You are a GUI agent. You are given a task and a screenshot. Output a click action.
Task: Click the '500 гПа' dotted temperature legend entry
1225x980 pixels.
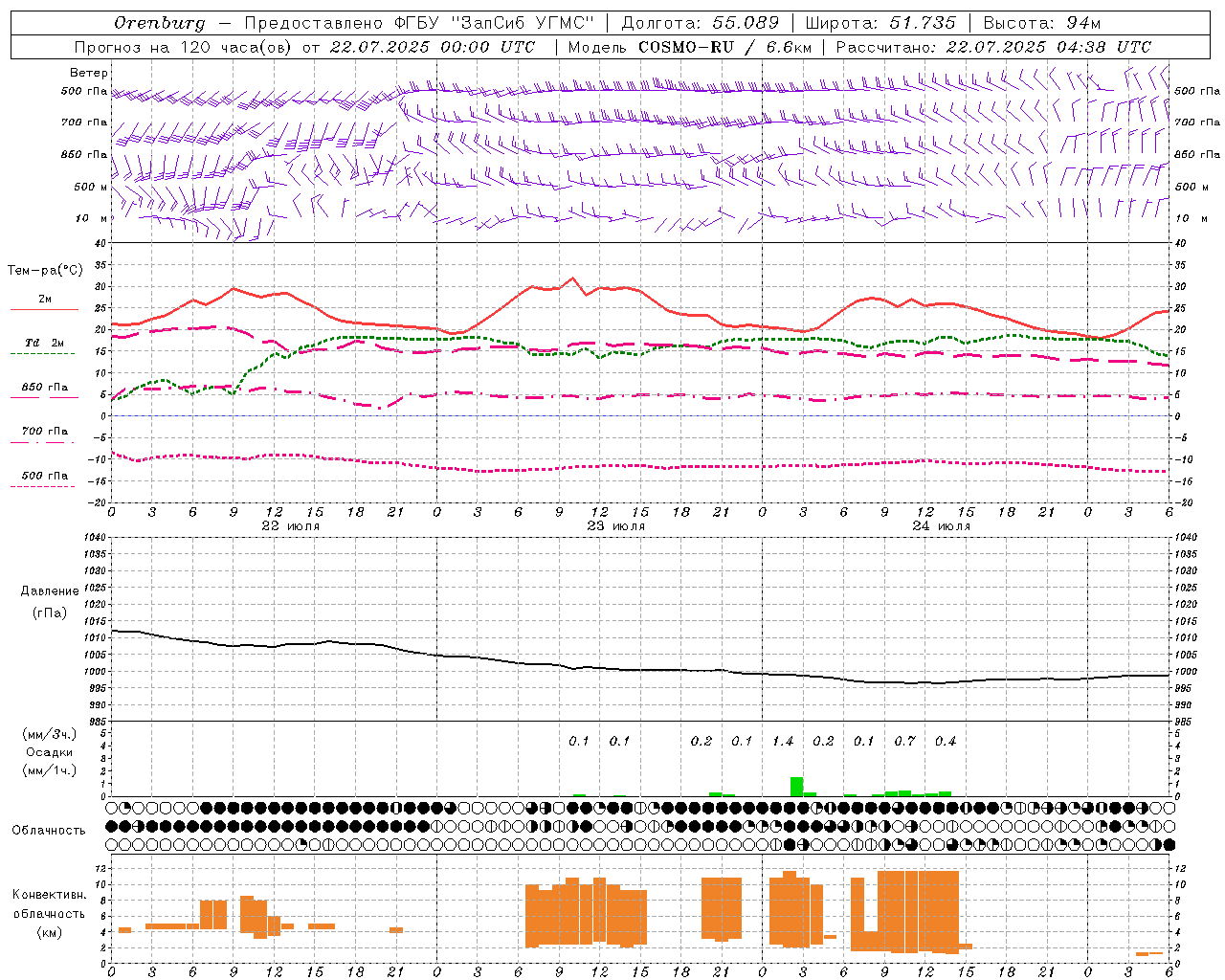[x=44, y=476]
